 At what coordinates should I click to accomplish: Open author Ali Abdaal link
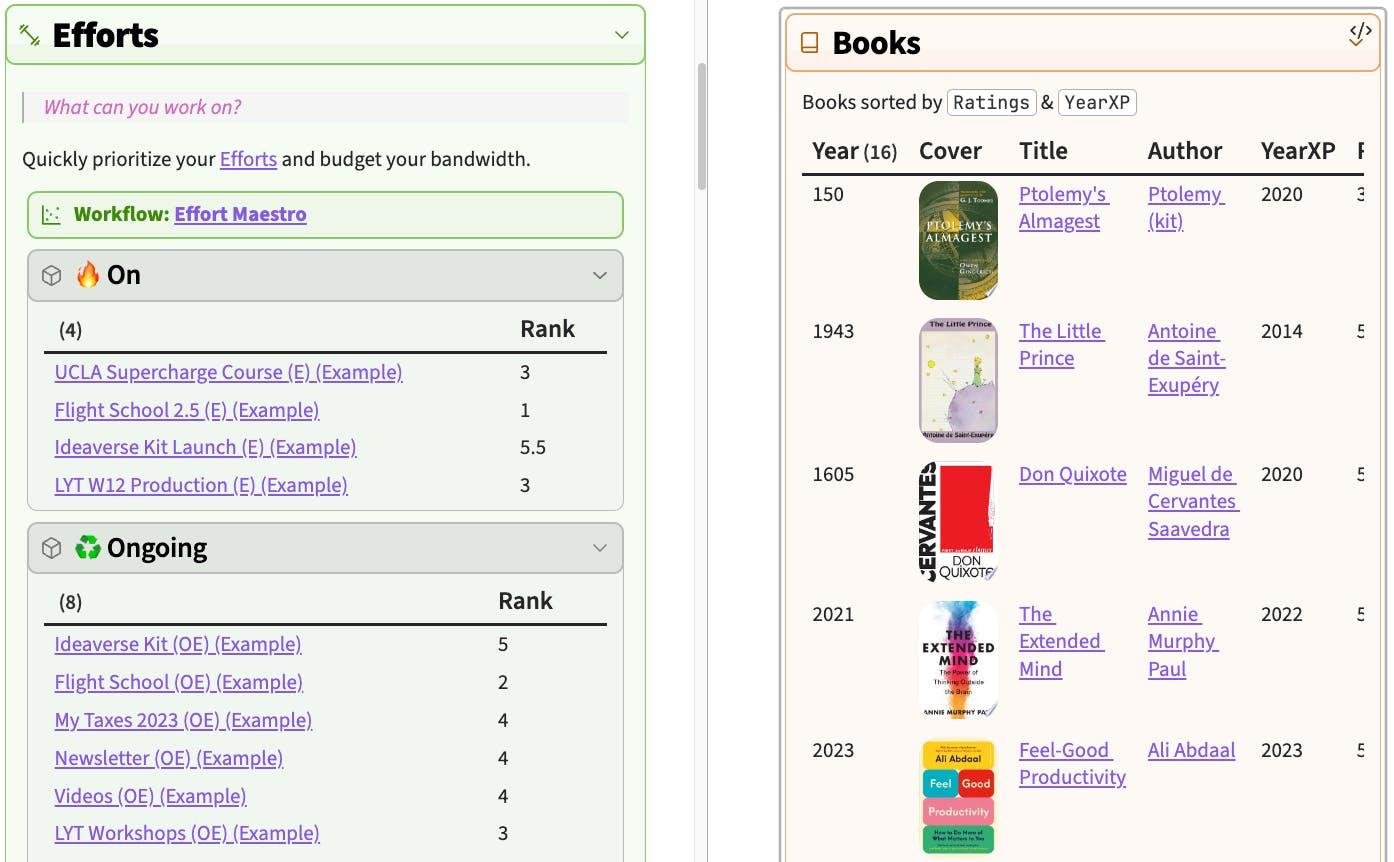(1191, 750)
